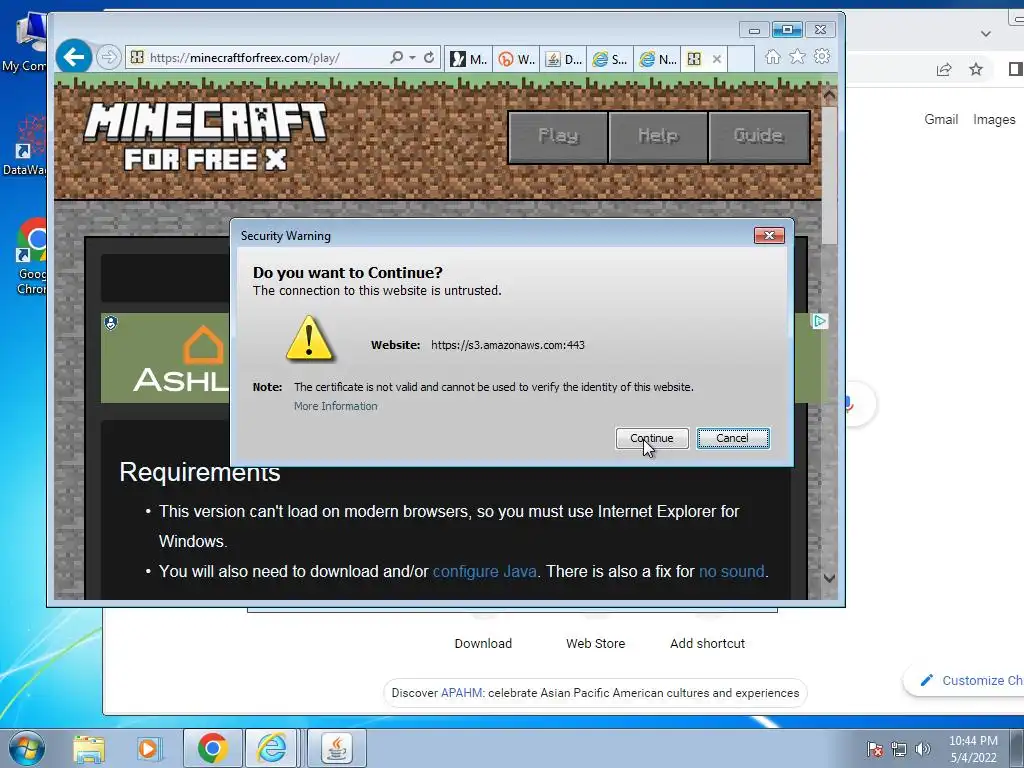This screenshot has height=768, width=1024.
Task: Open Images link in Chrome window
Action: [x=994, y=120]
